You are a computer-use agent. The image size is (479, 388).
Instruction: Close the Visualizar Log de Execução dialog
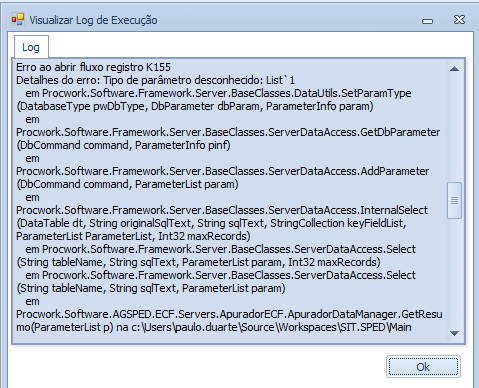click(x=459, y=20)
